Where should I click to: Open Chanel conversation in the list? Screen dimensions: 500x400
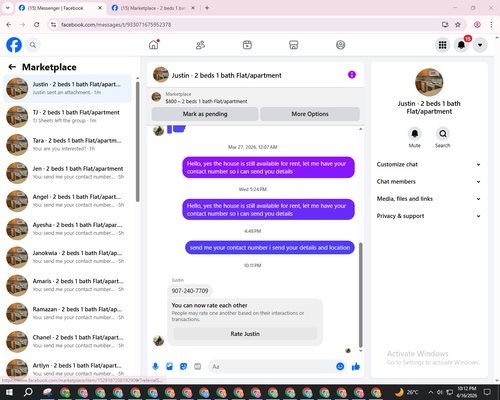(x=67, y=341)
